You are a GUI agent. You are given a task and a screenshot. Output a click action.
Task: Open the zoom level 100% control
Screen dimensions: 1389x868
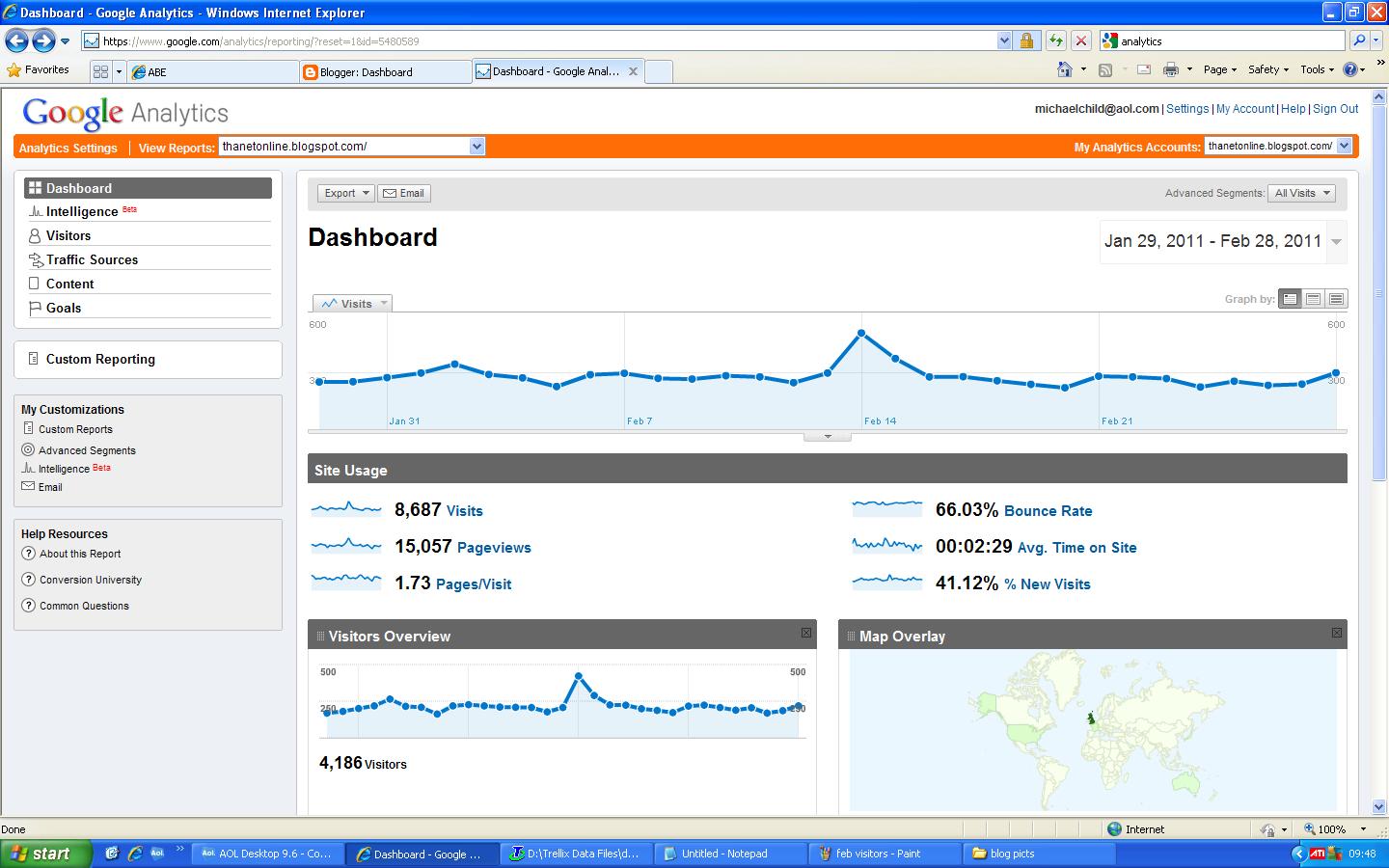click(1335, 828)
